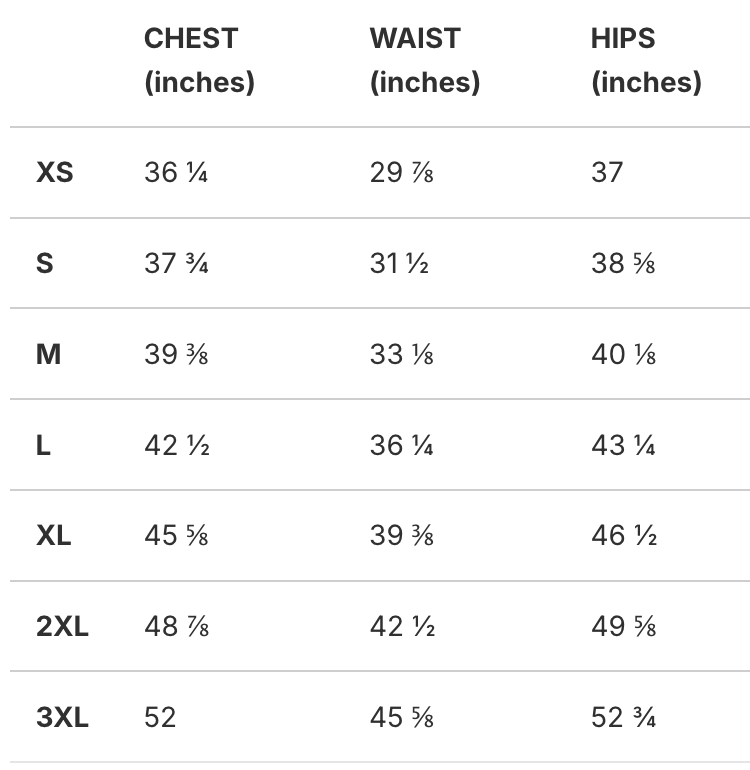
Task: Click the XS waist value 29 ⅞
Action: coord(401,173)
